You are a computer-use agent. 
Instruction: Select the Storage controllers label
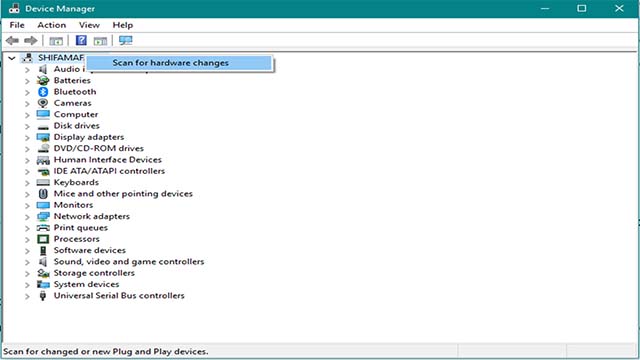[x=94, y=273]
